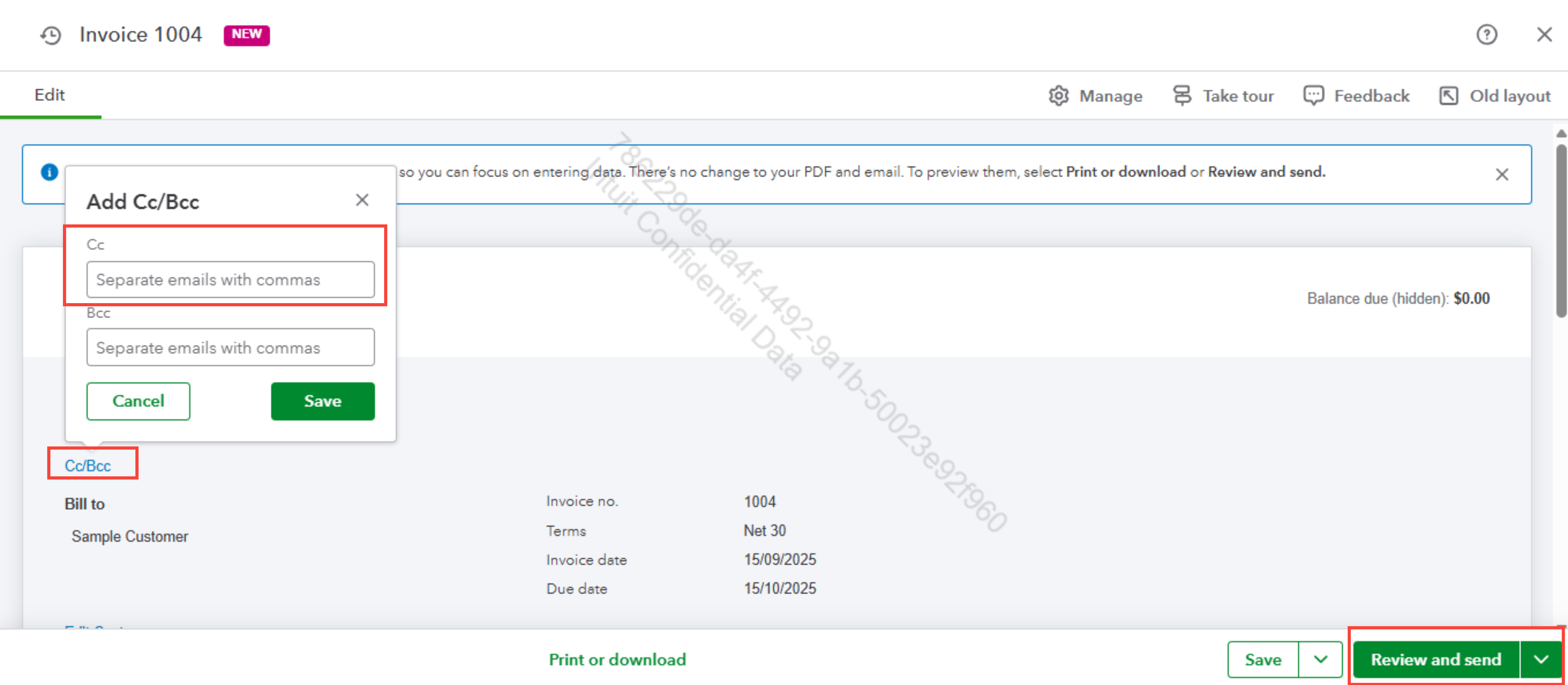Open the help question mark icon
1568x685 pixels.
point(1487,35)
